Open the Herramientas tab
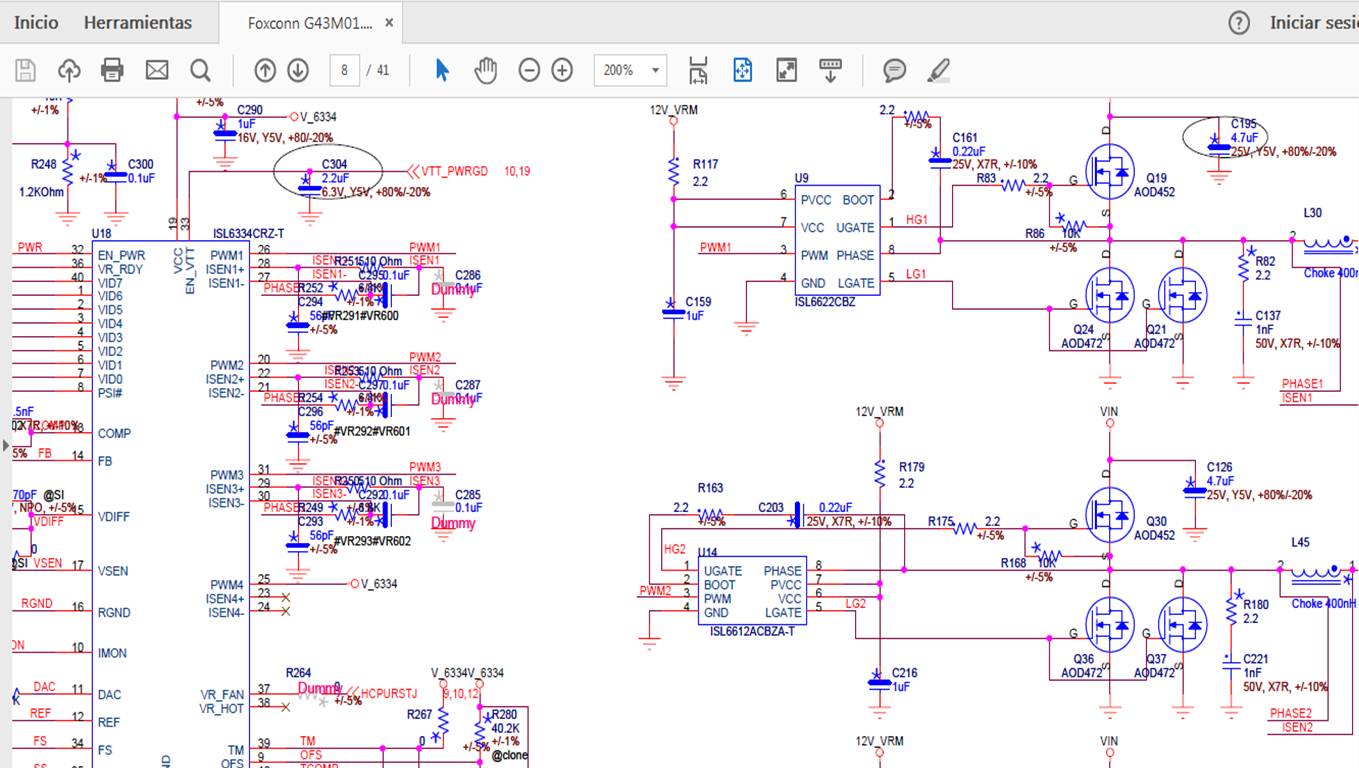The width and height of the screenshot is (1359, 768). click(138, 22)
